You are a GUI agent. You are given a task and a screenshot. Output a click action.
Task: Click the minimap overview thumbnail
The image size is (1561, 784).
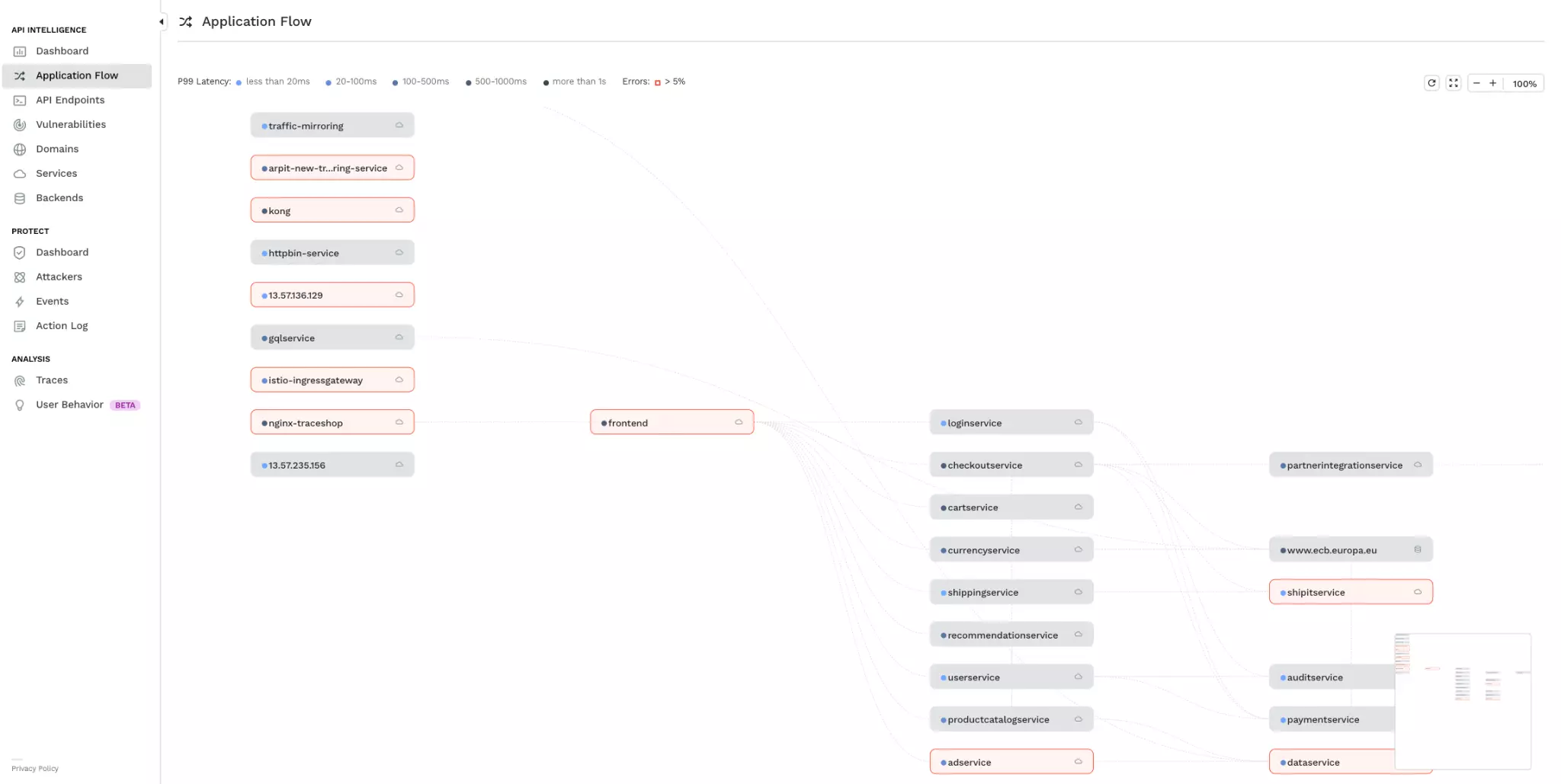pos(1462,701)
